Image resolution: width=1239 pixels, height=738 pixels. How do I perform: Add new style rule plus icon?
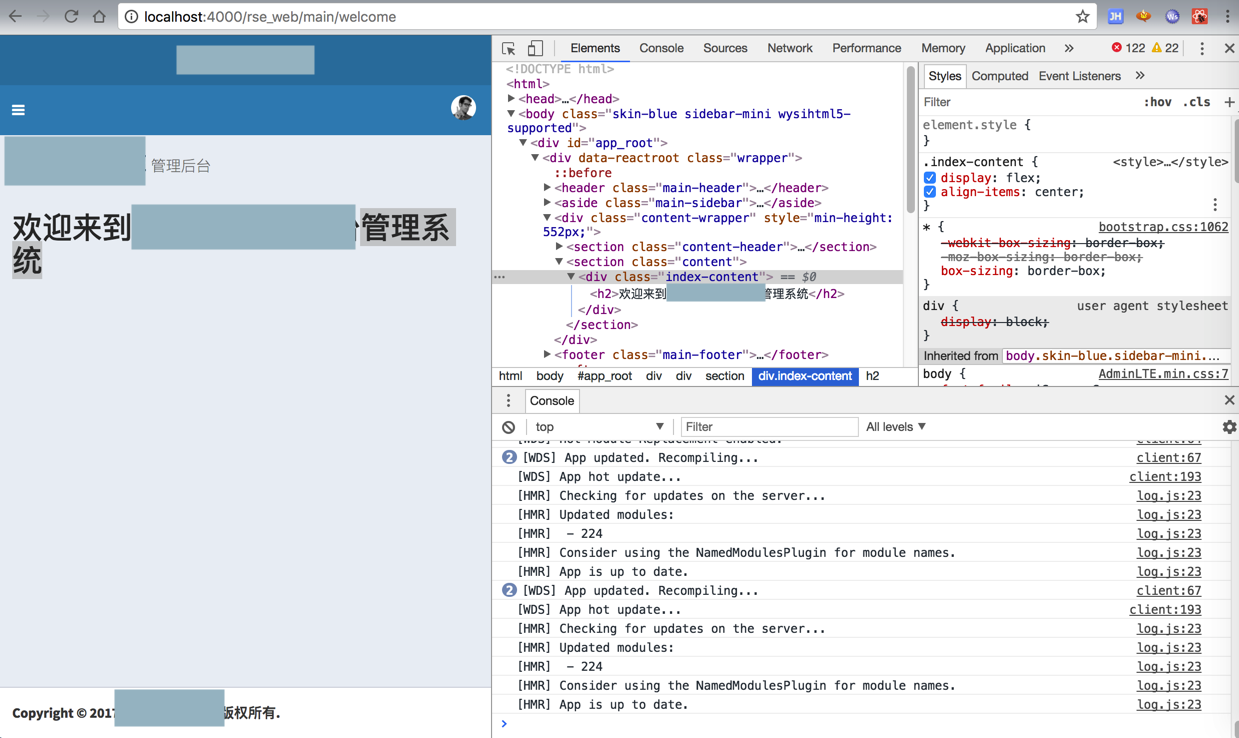pos(1229,102)
